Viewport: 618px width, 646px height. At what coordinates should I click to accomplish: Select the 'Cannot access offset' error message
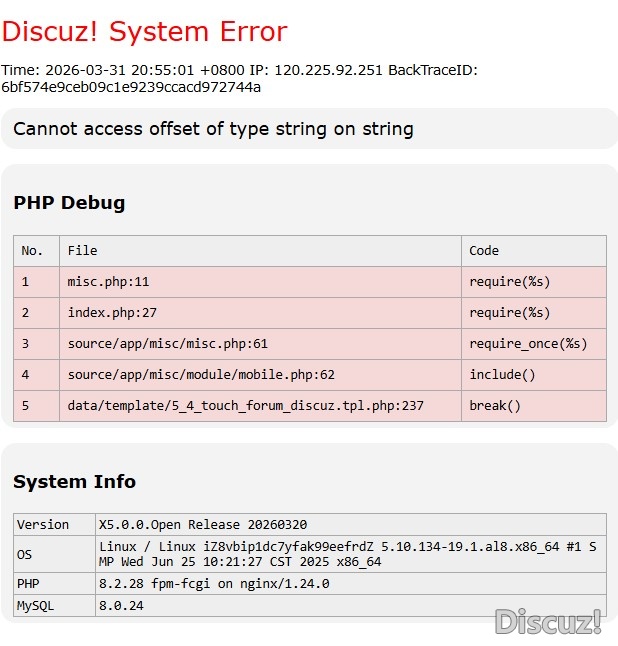[x=213, y=129]
